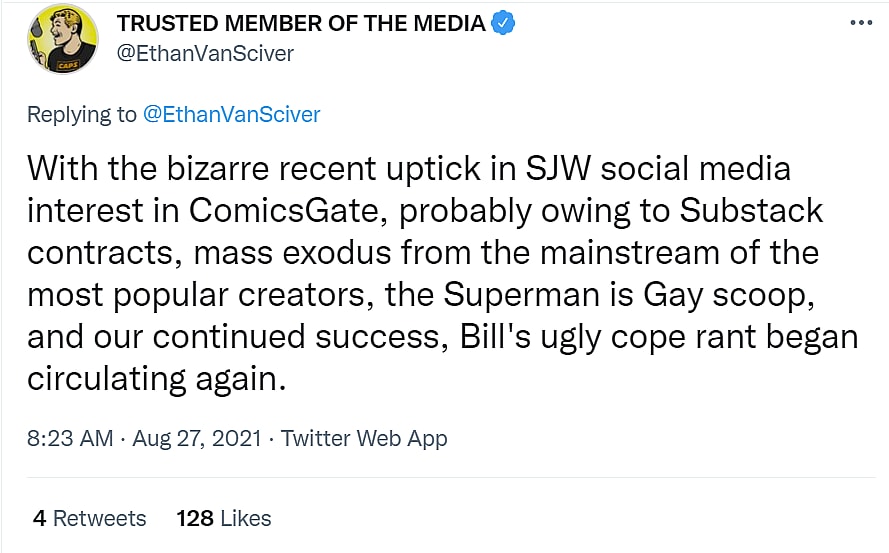889x553 pixels.
Task: Open the Twitter Web App source link
Action: [364, 438]
